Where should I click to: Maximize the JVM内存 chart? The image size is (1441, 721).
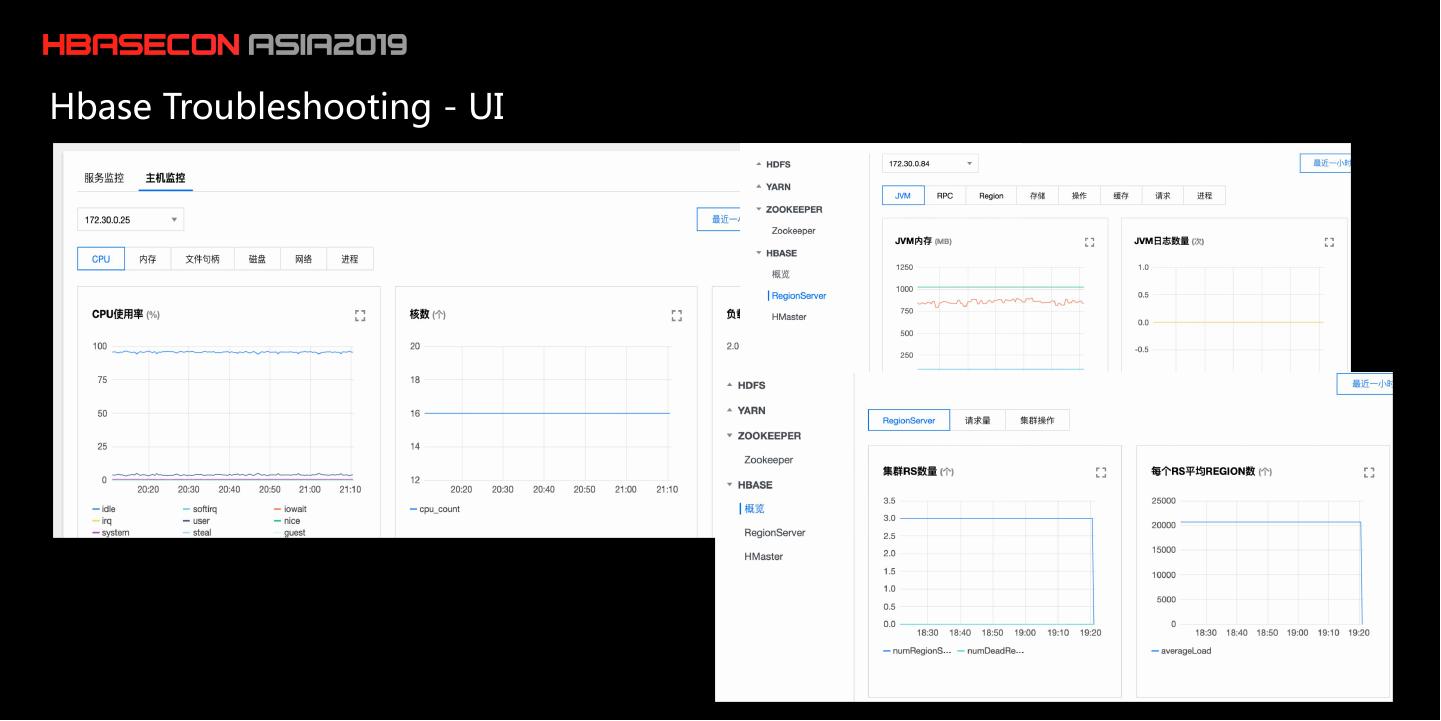[1090, 242]
